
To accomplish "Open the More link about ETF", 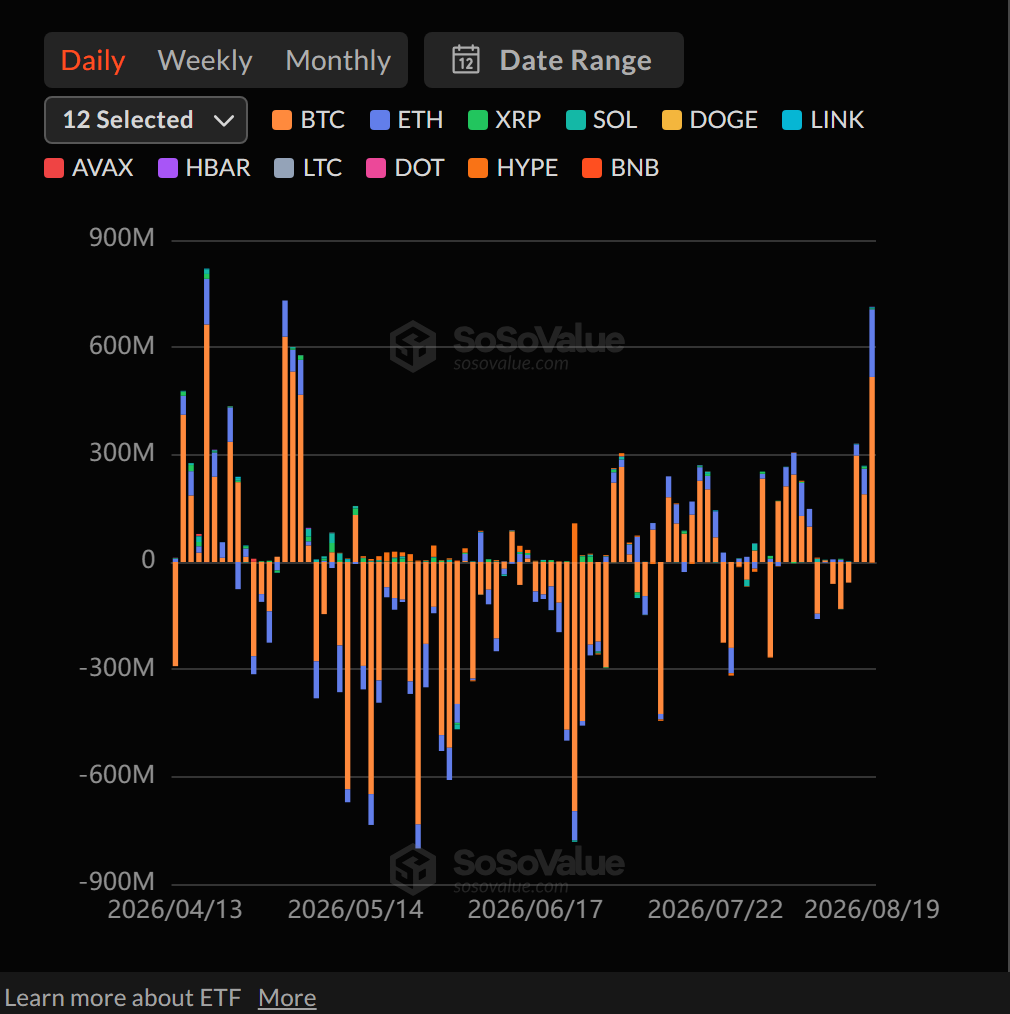I will click(287, 998).
